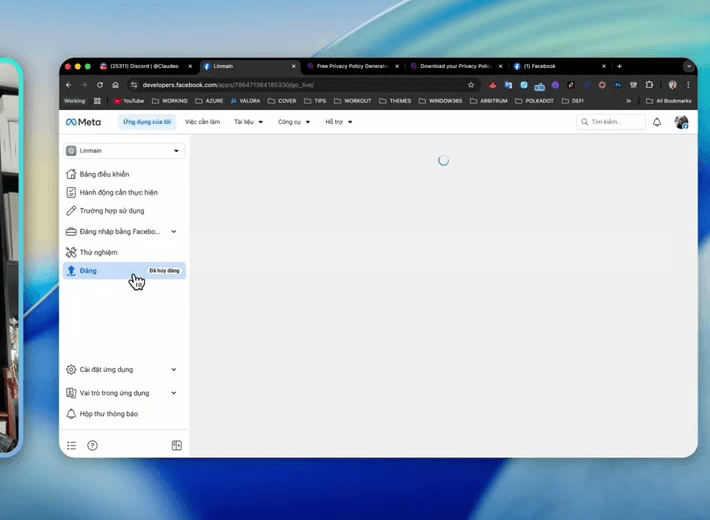This screenshot has width=710, height=520.
Task: Open the WORKOUT bookmark folder
Action: (352, 101)
